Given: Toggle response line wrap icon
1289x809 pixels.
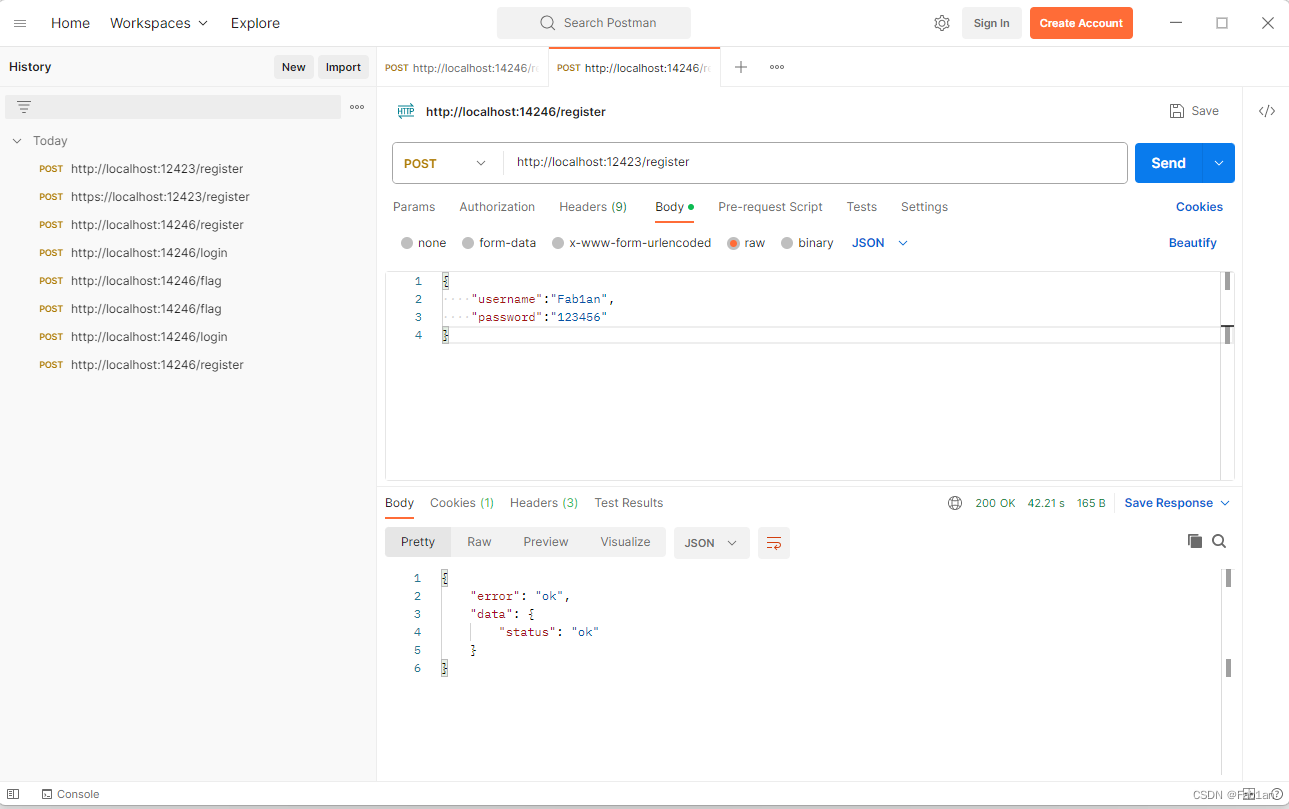Looking at the screenshot, I should point(774,543).
